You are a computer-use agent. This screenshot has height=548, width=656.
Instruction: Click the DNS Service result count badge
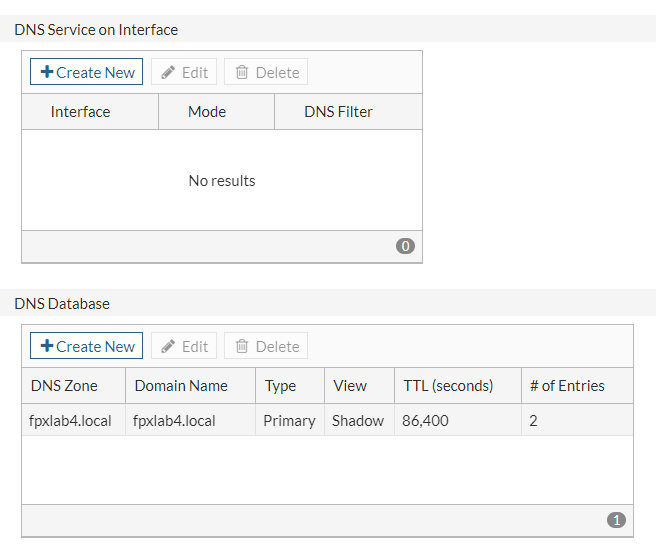405,246
